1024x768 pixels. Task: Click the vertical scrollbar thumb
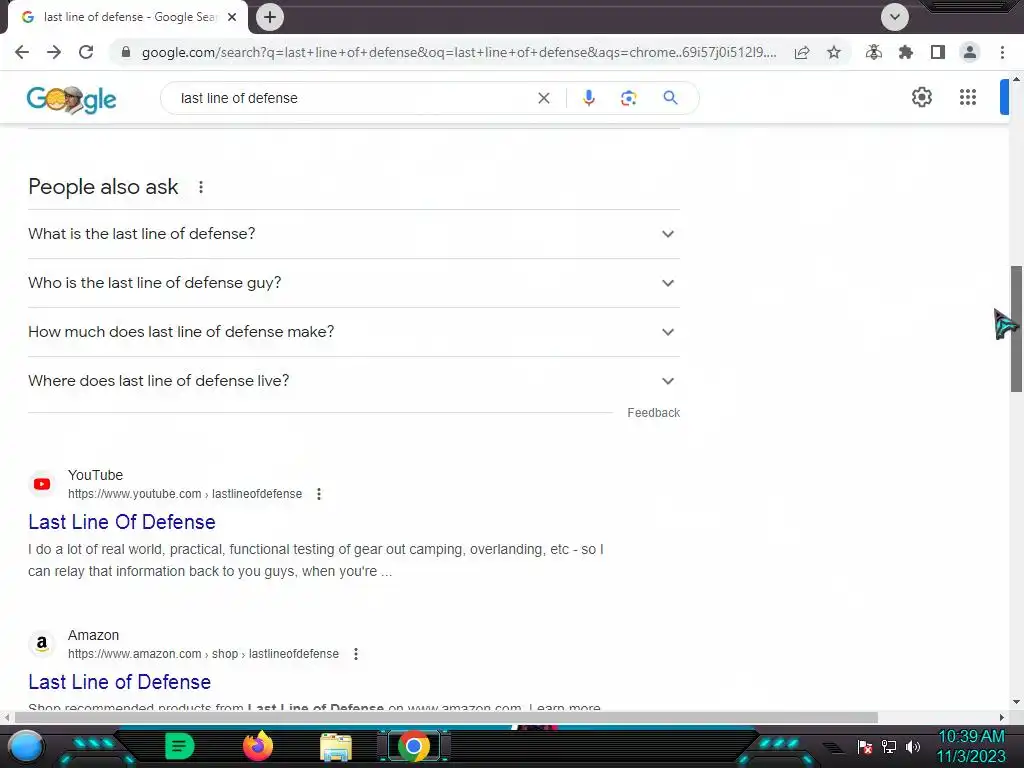point(1016,328)
